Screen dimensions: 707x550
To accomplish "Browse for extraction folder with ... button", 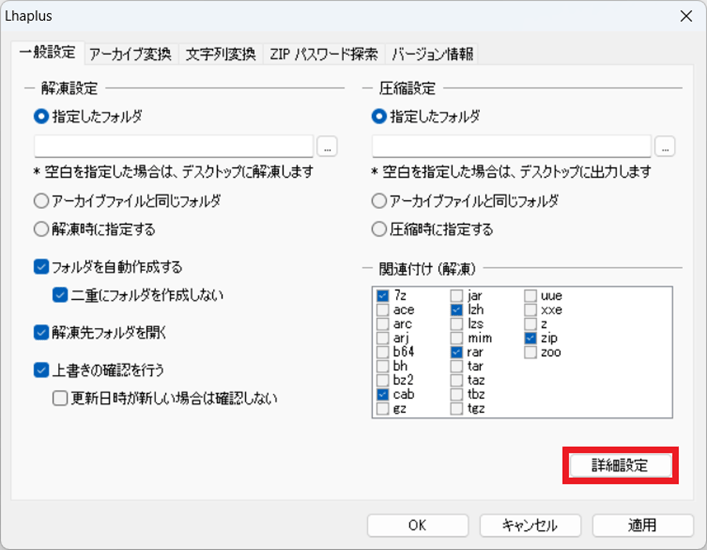I will coord(327,147).
